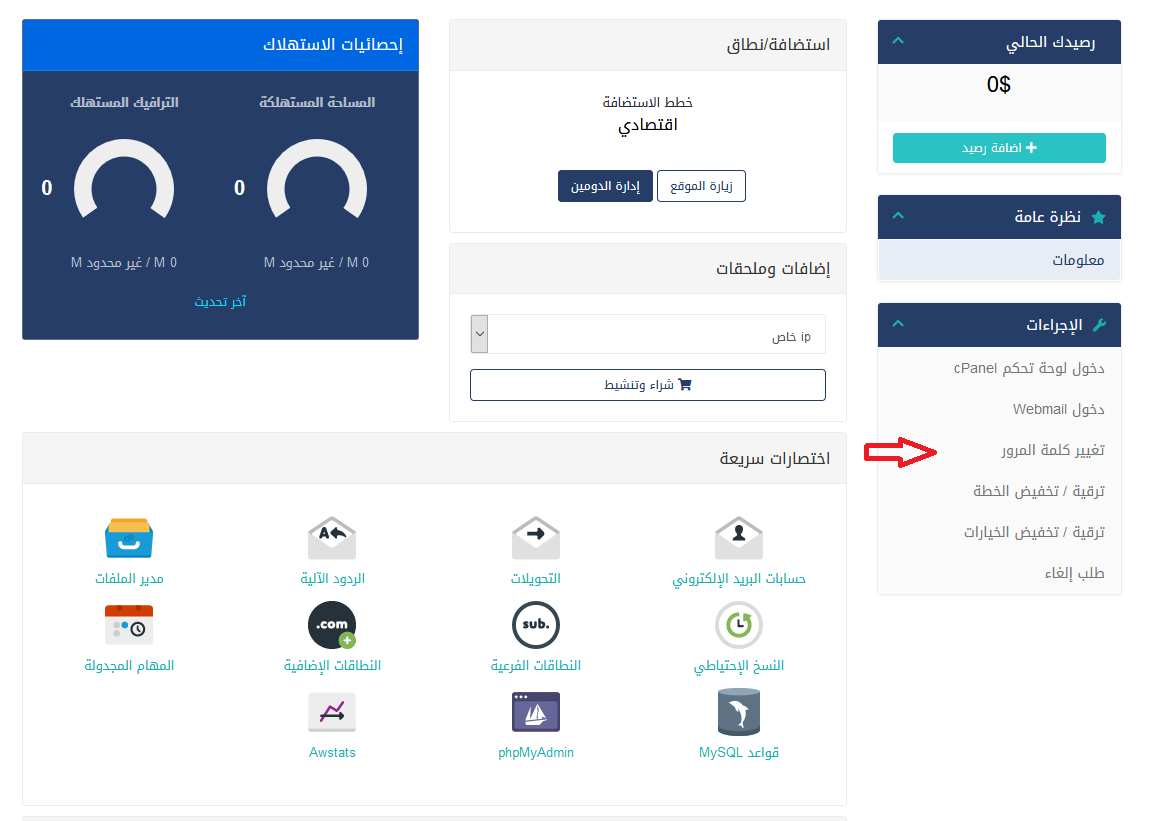Open the التحويلات forwarders envelope icon
The image size is (1159, 821).
pos(536,538)
